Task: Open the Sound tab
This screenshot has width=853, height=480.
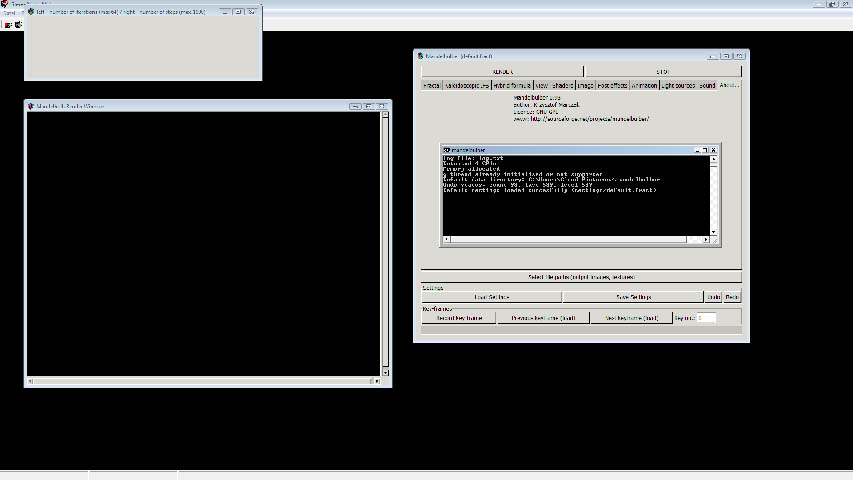Action: [707, 85]
